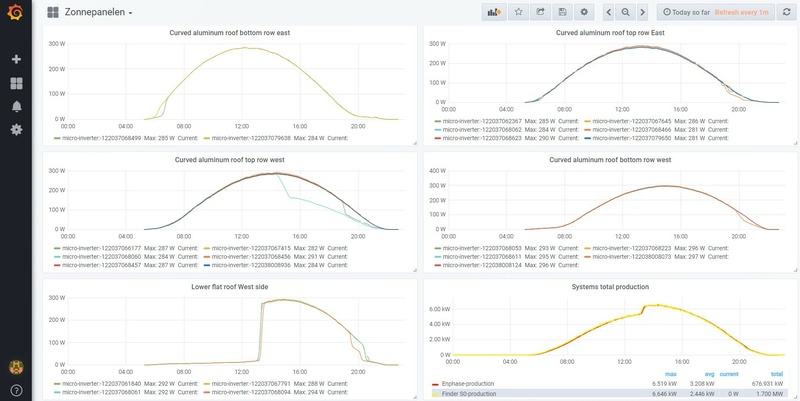Click the Create plus icon in sidebar
The width and height of the screenshot is (800, 401).
(16, 59)
